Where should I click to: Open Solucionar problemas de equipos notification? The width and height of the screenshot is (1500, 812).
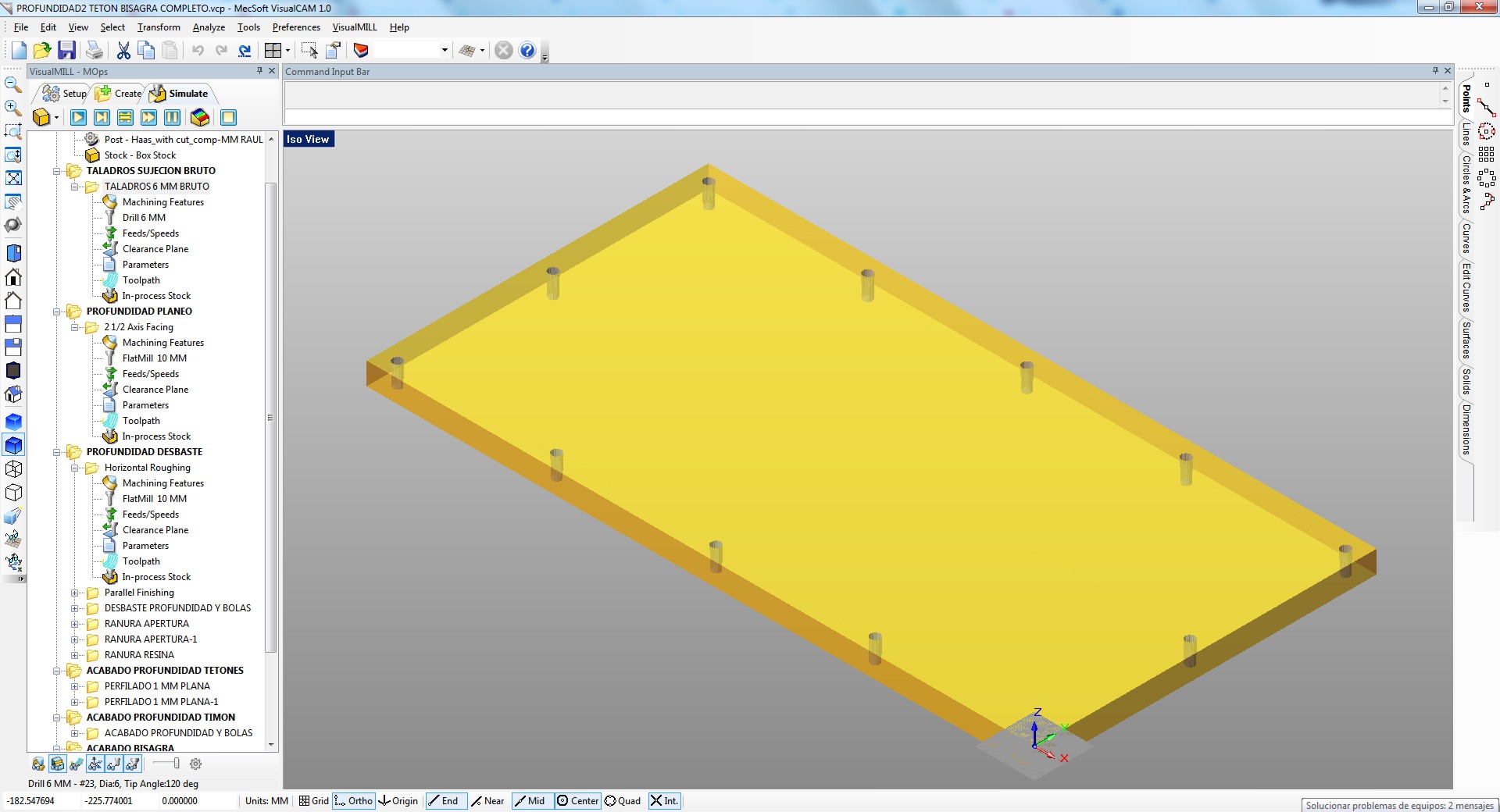(x=1399, y=805)
